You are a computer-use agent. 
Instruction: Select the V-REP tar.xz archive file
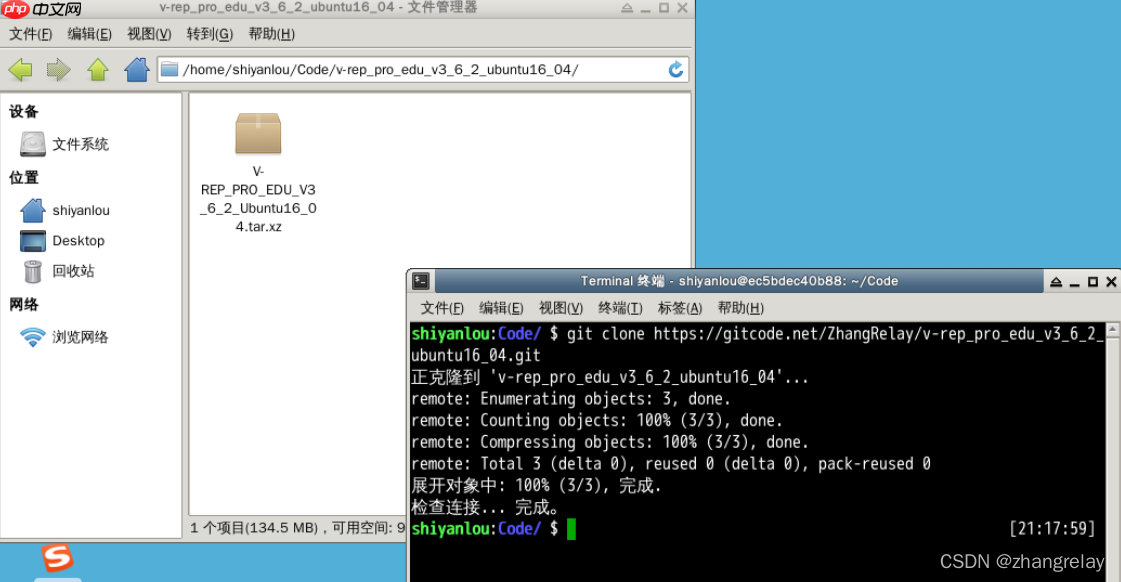[x=258, y=134]
